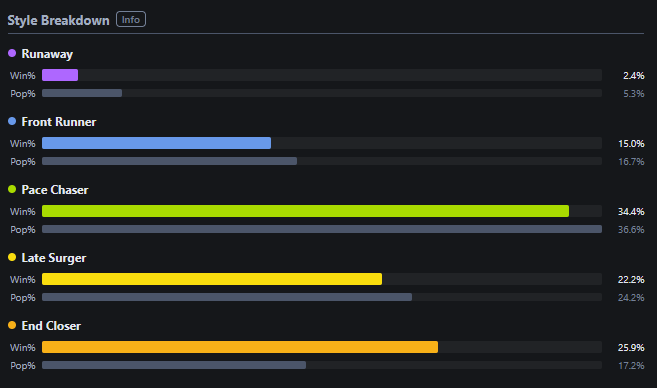The image size is (657, 388).
Task: Select the Late Surger Win% yellow bar
Action: 212,279
